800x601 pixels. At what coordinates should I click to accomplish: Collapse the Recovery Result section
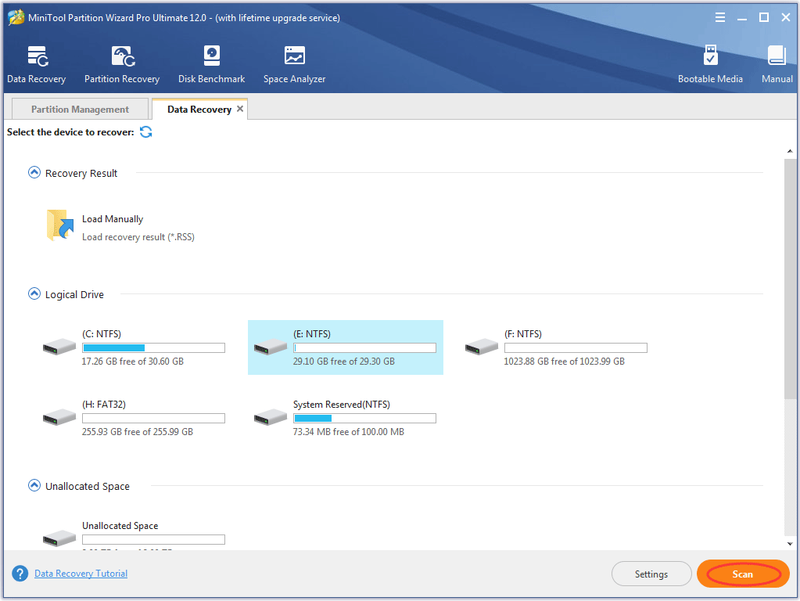click(x=34, y=172)
